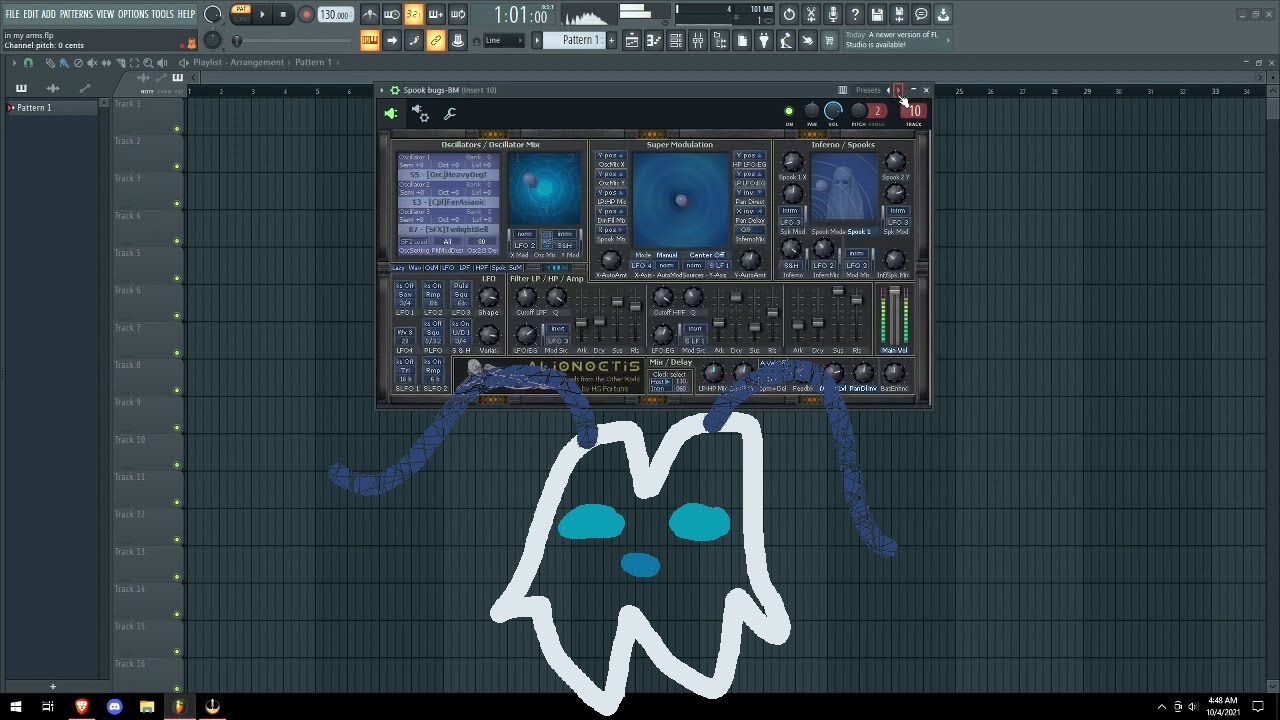Toggle wait for input to start playing
The width and height of the screenshot is (1280, 720).
click(392, 15)
